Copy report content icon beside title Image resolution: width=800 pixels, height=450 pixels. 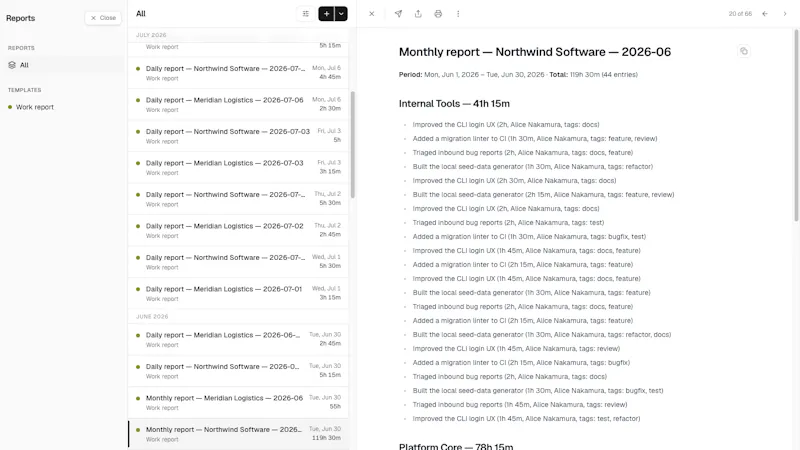[744, 51]
